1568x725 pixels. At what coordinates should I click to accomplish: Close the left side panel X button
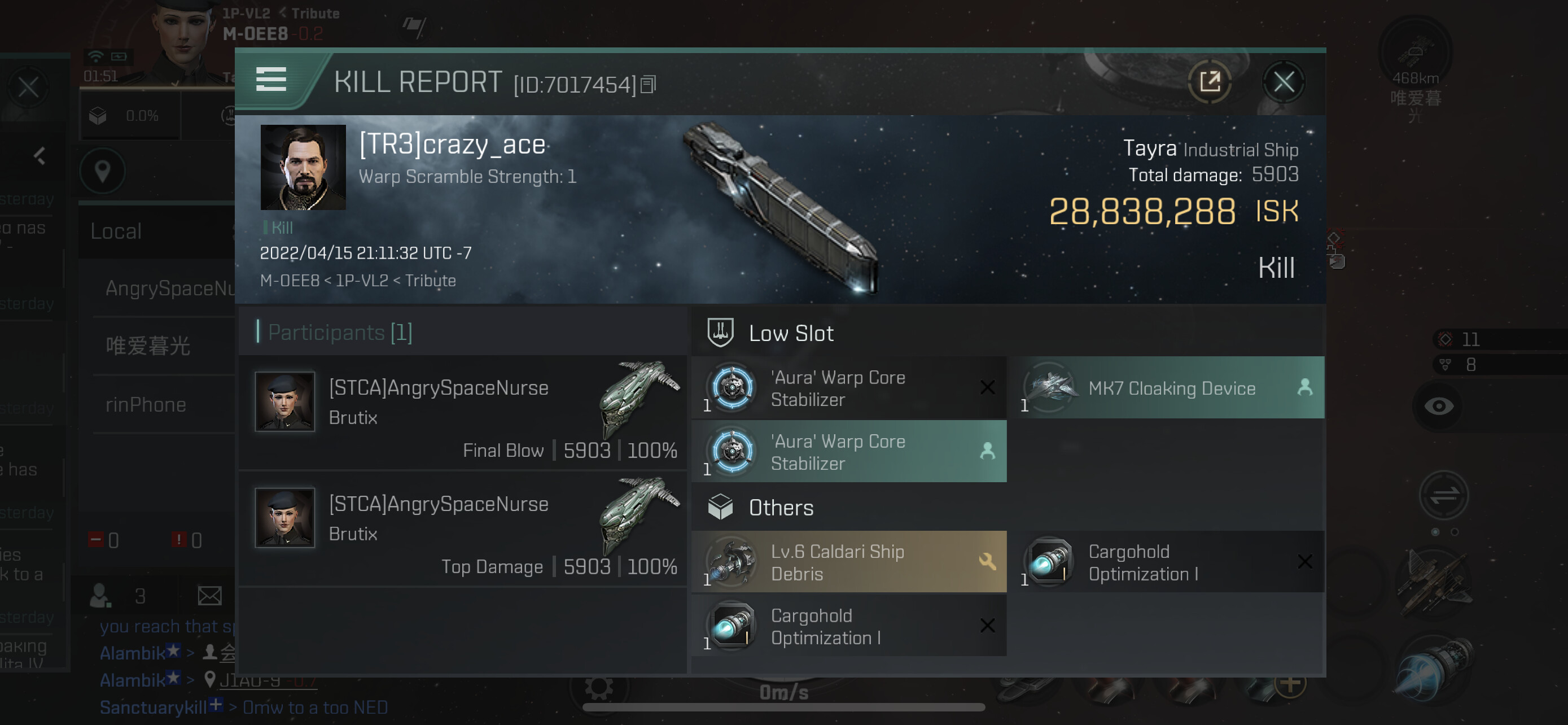[28, 88]
